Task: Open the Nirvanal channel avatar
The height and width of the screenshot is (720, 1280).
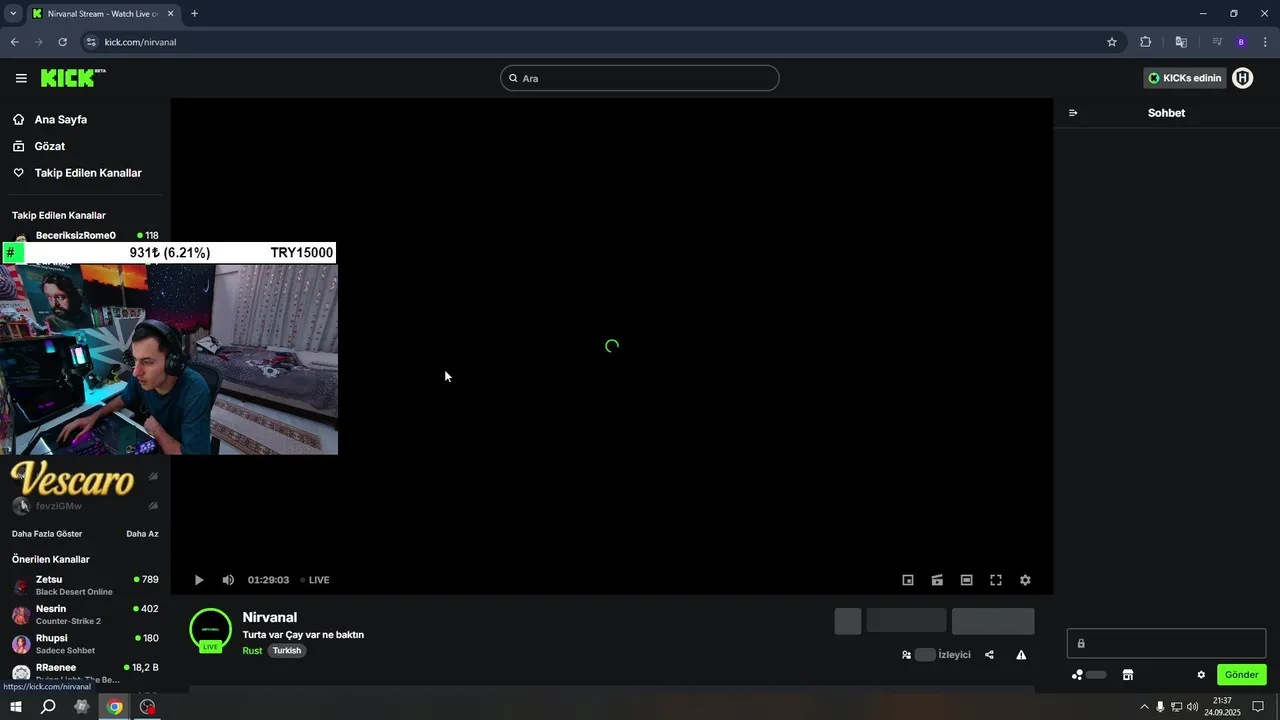Action: coord(210,630)
